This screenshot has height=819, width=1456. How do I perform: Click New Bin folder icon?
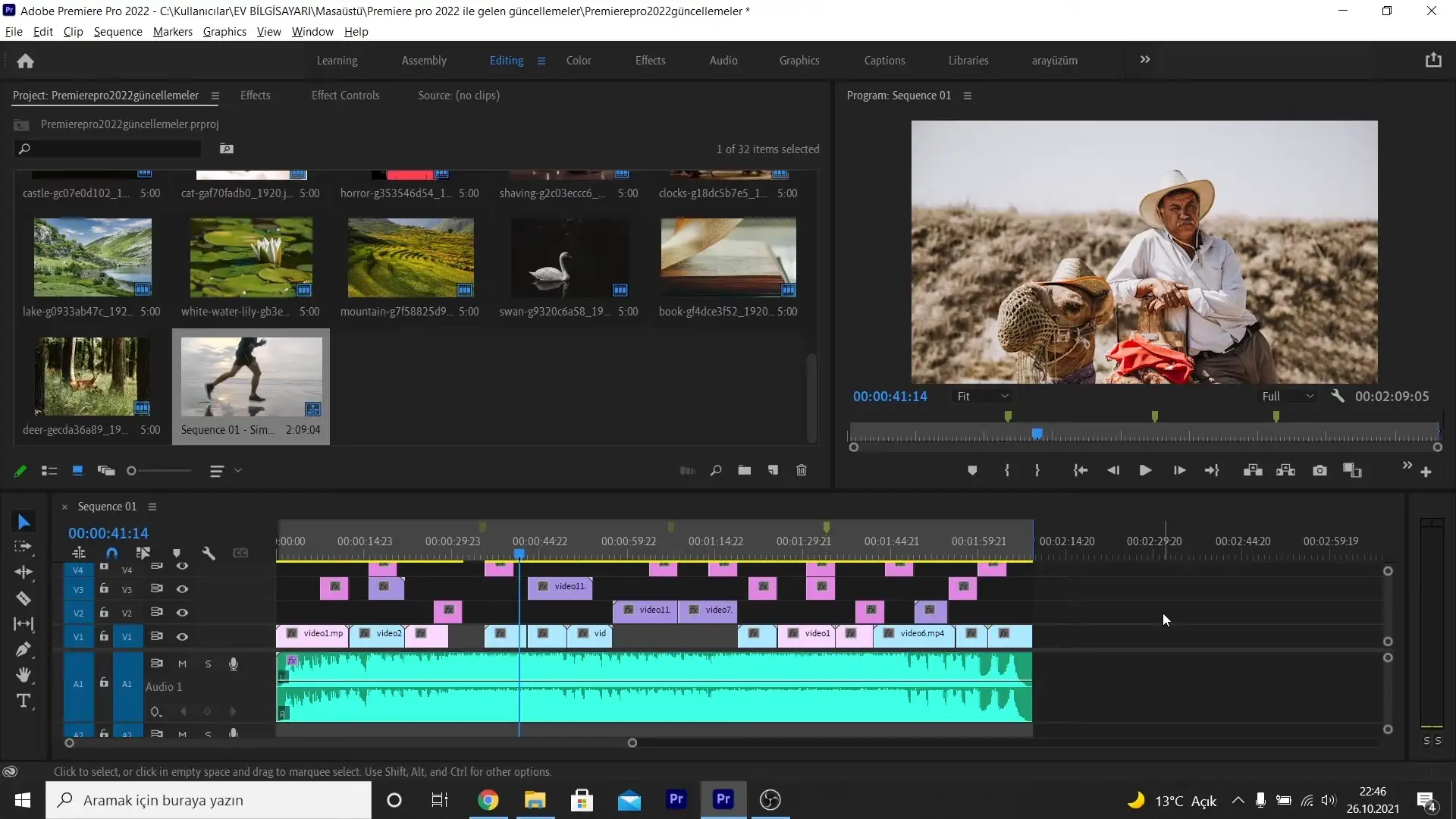744,470
